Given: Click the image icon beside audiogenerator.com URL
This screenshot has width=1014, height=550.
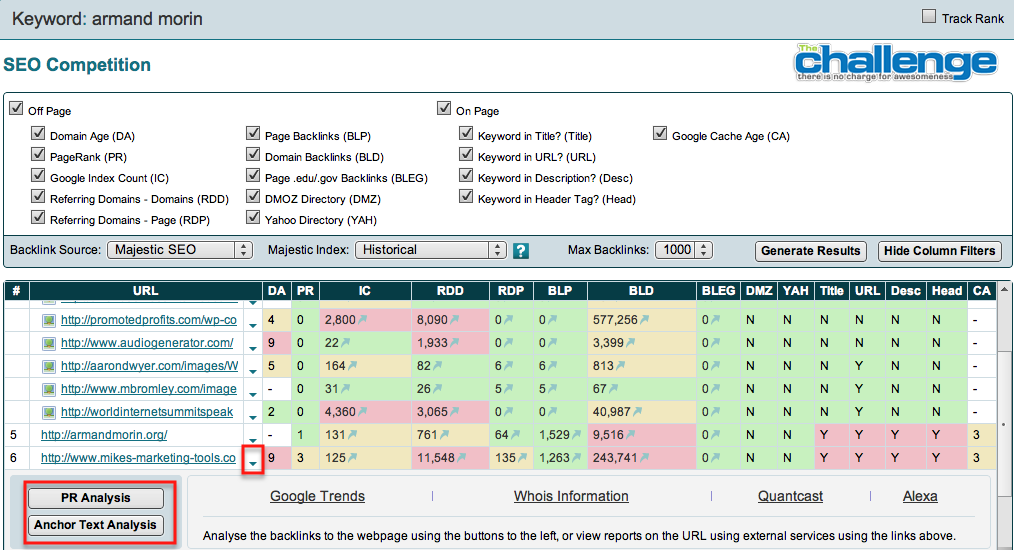Looking at the screenshot, I should pos(48,343).
